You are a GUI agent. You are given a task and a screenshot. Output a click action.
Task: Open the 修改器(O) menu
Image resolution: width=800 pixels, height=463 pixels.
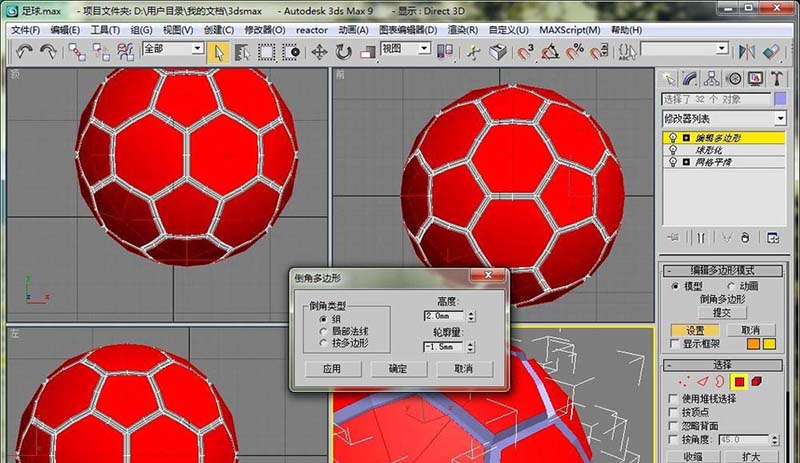pos(264,30)
